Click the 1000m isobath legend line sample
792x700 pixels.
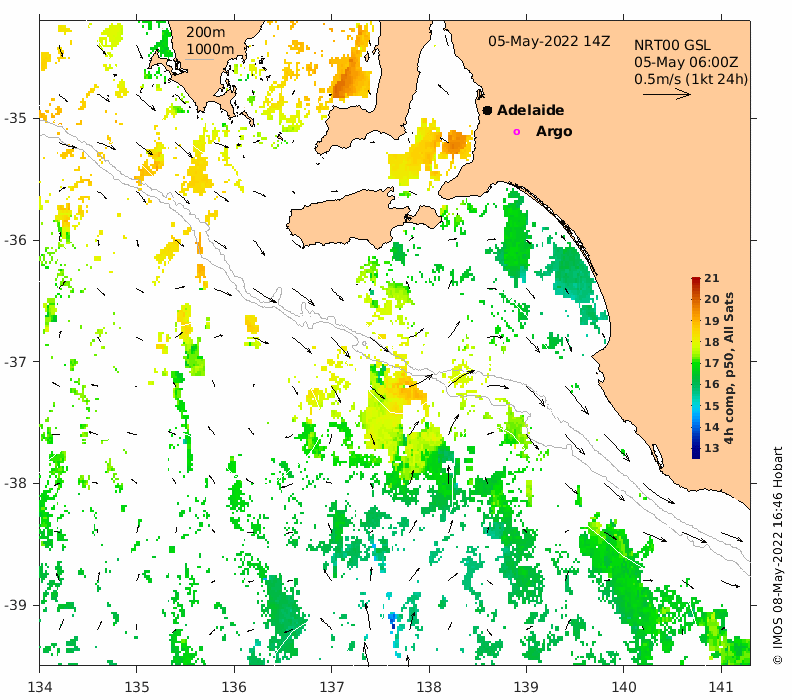tap(200, 60)
